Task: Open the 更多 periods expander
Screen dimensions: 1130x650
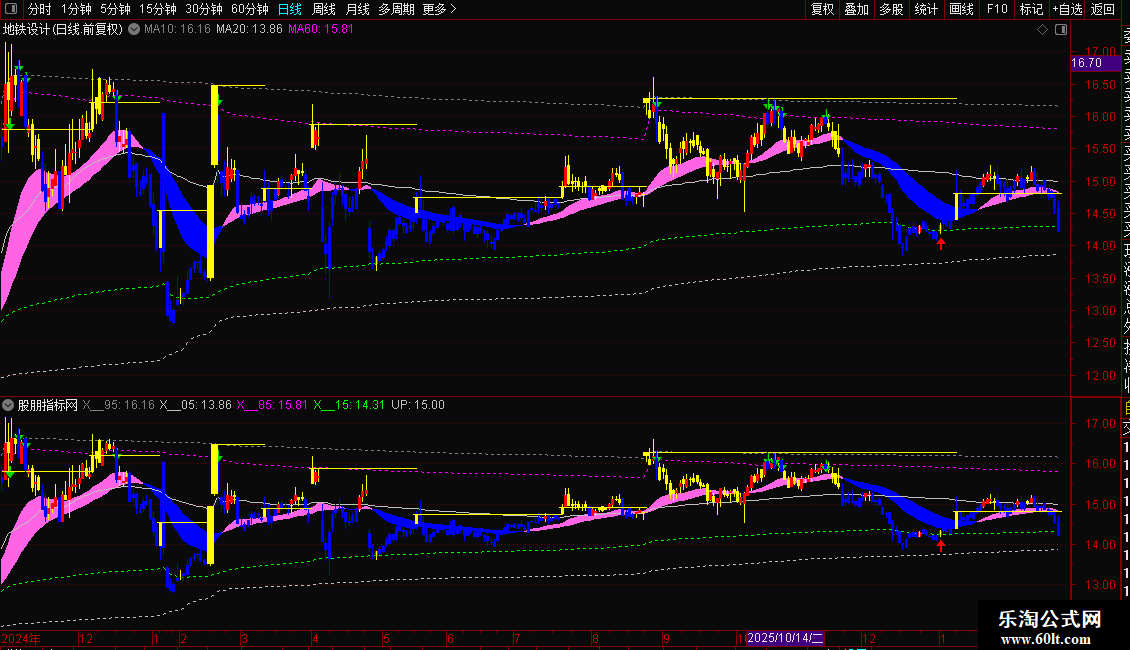Action: click(440, 9)
